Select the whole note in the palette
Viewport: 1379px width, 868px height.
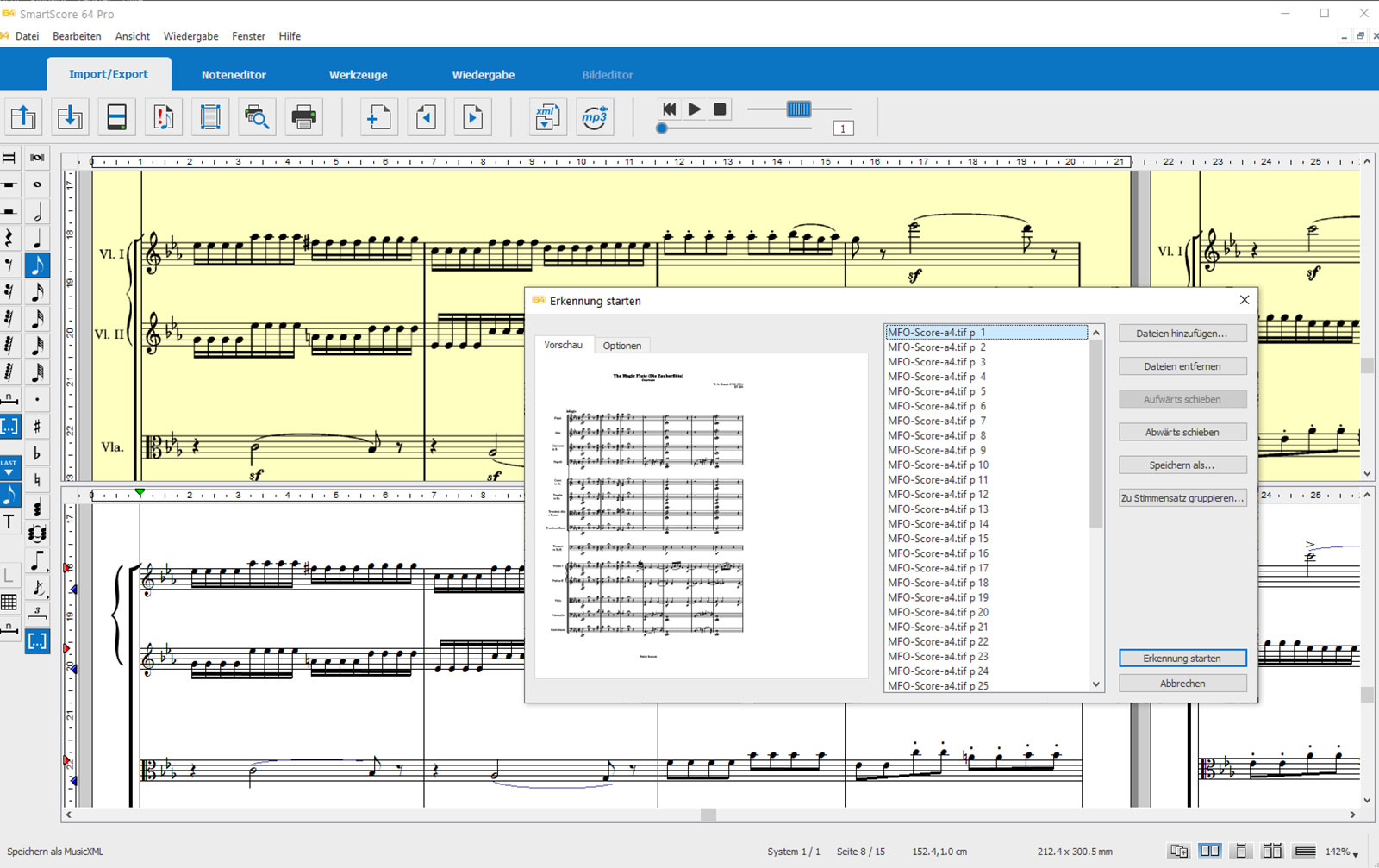pos(37,184)
